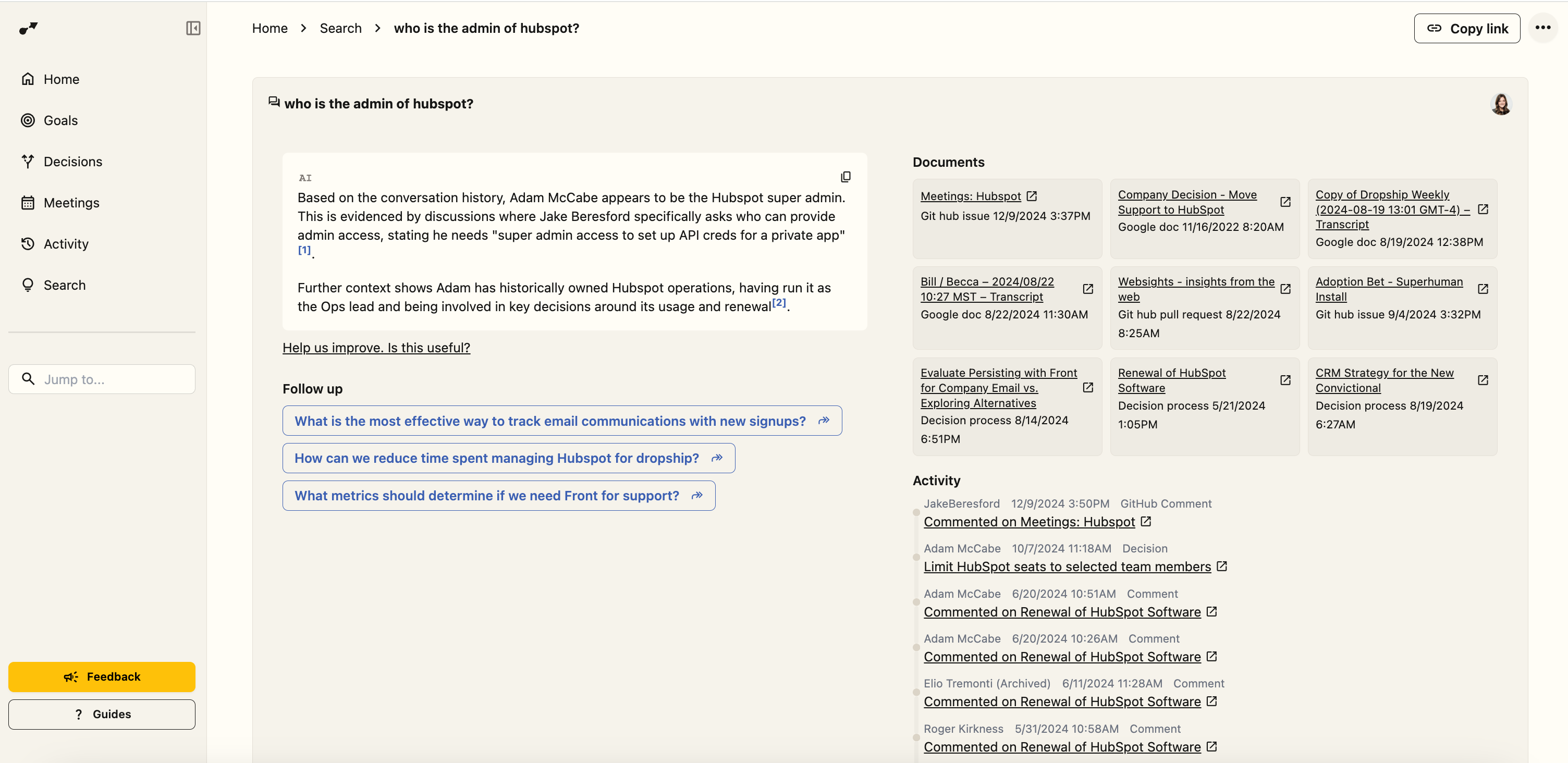Open Elio Tremonti's comment on Renewal of HubSpot
This screenshot has width=1568, height=763.
[x=1061, y=702]
